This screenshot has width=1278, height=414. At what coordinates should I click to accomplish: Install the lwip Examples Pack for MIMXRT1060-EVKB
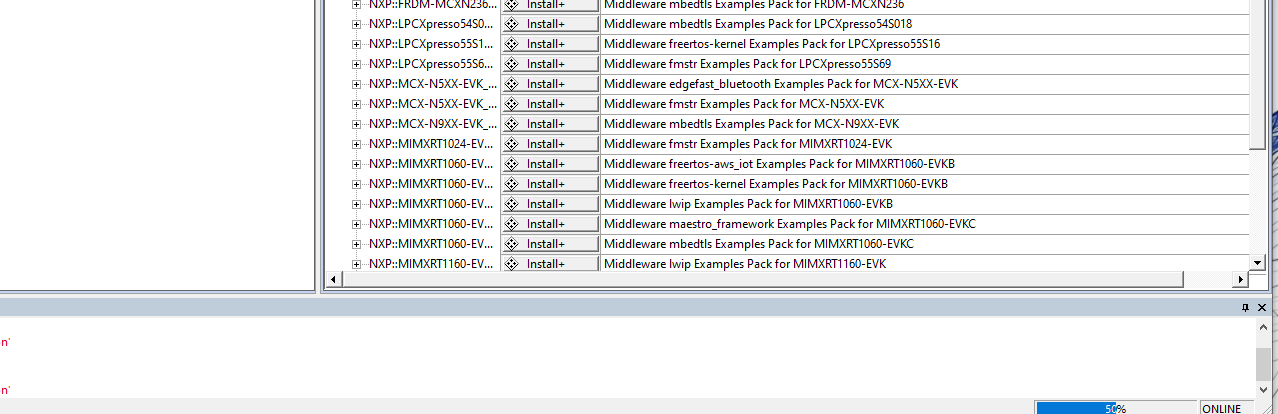click(549, 204)
